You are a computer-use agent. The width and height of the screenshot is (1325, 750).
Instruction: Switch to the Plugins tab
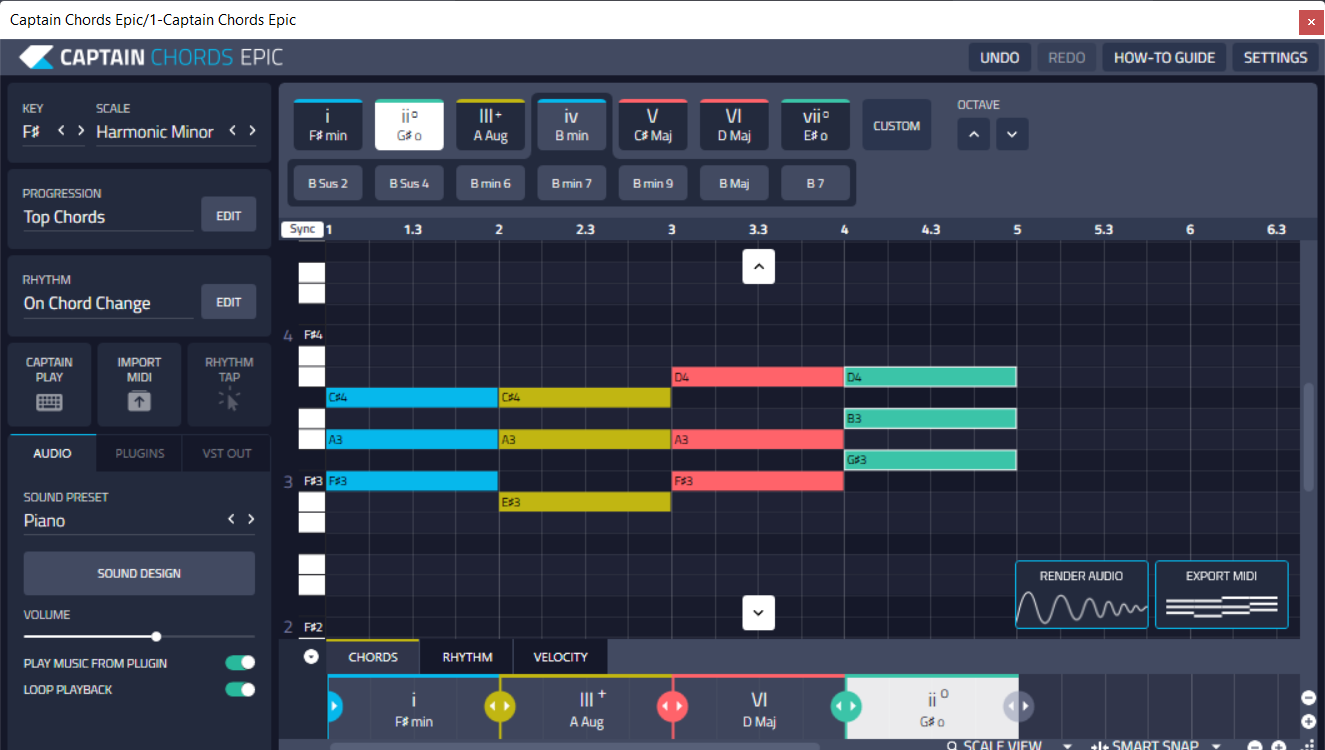tap(140, 453)
